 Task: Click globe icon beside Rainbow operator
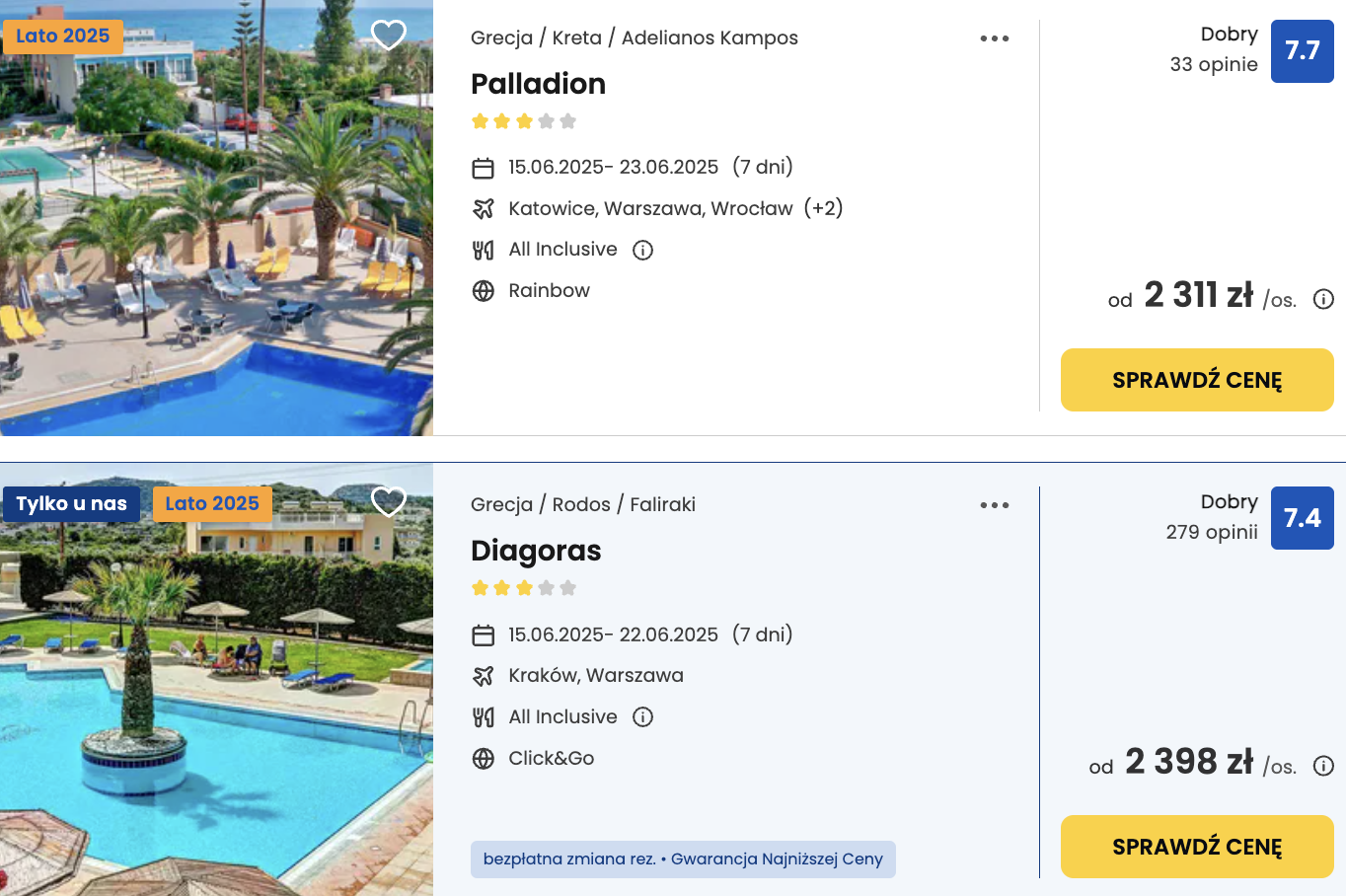click(483, 291)
